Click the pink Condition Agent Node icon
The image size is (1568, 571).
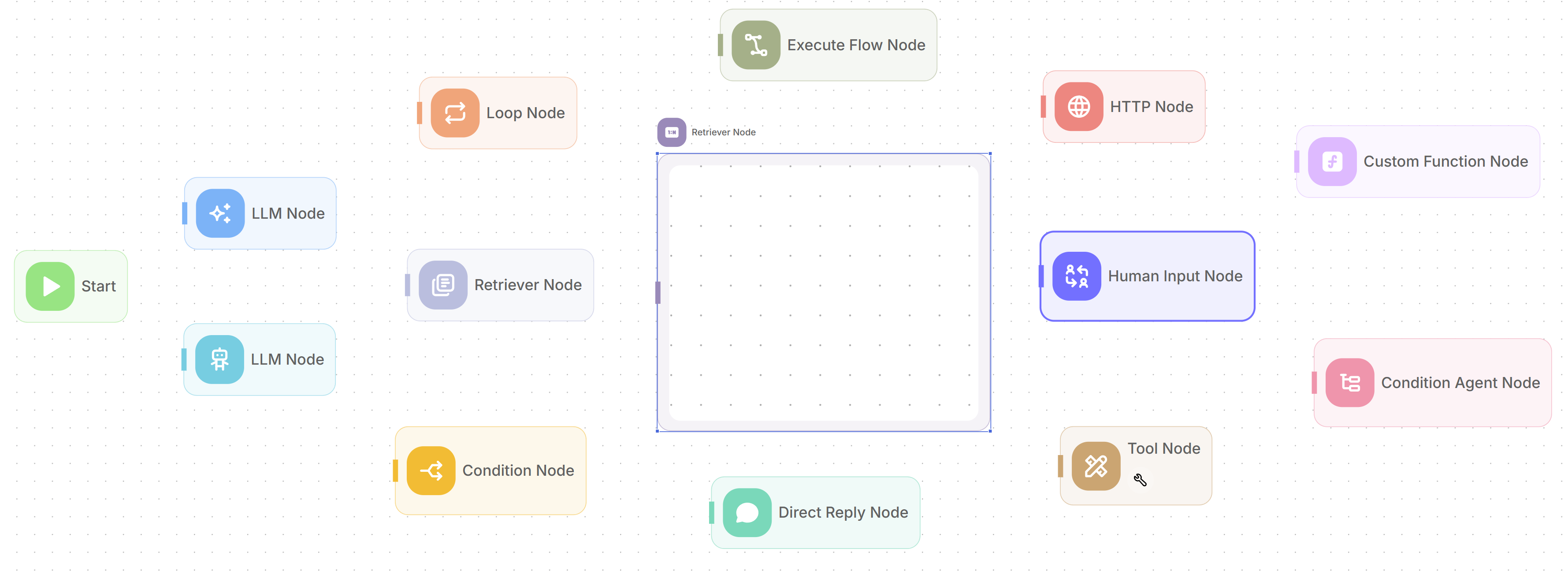pyautogui.click(x=1349, y=382)
